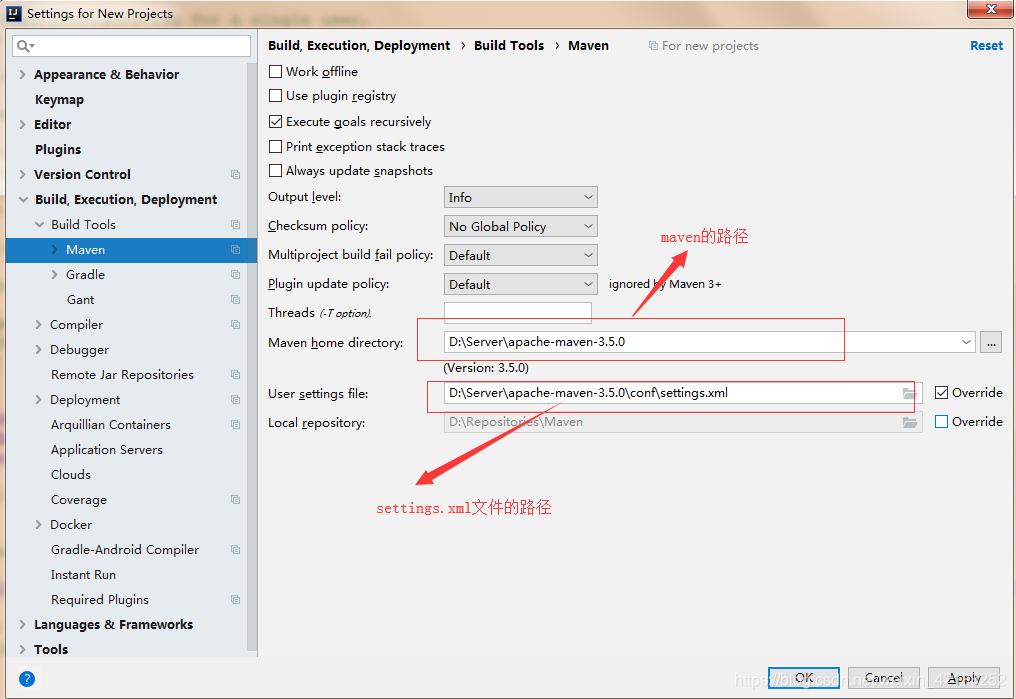The height and width of the screenshot is (699, 1016).
Task: Uncheck Execute goals recursively
Action: pos(275,121)
